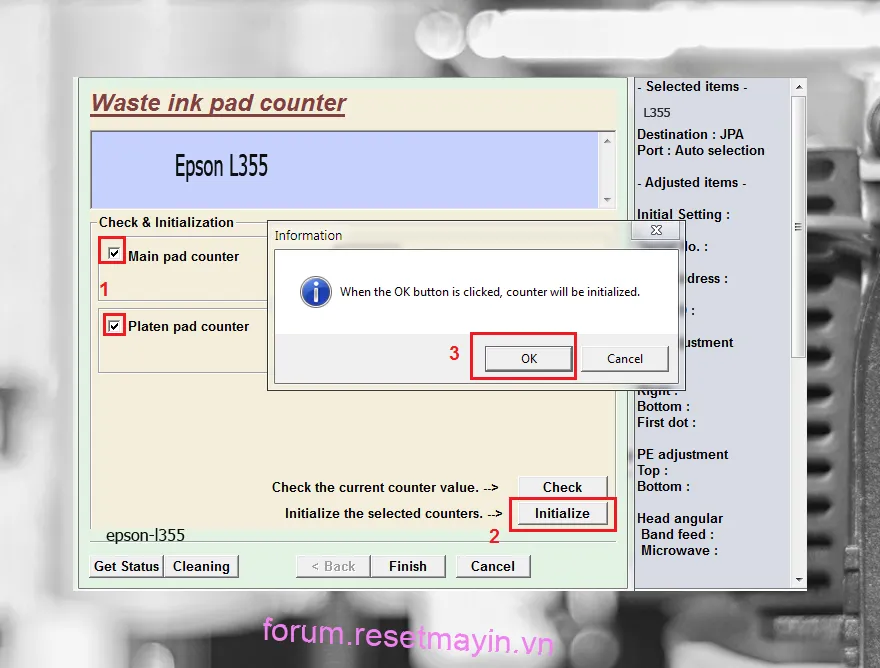Click the disabled Back button
This screenshot has height=668, width=880.
[333, 566]
